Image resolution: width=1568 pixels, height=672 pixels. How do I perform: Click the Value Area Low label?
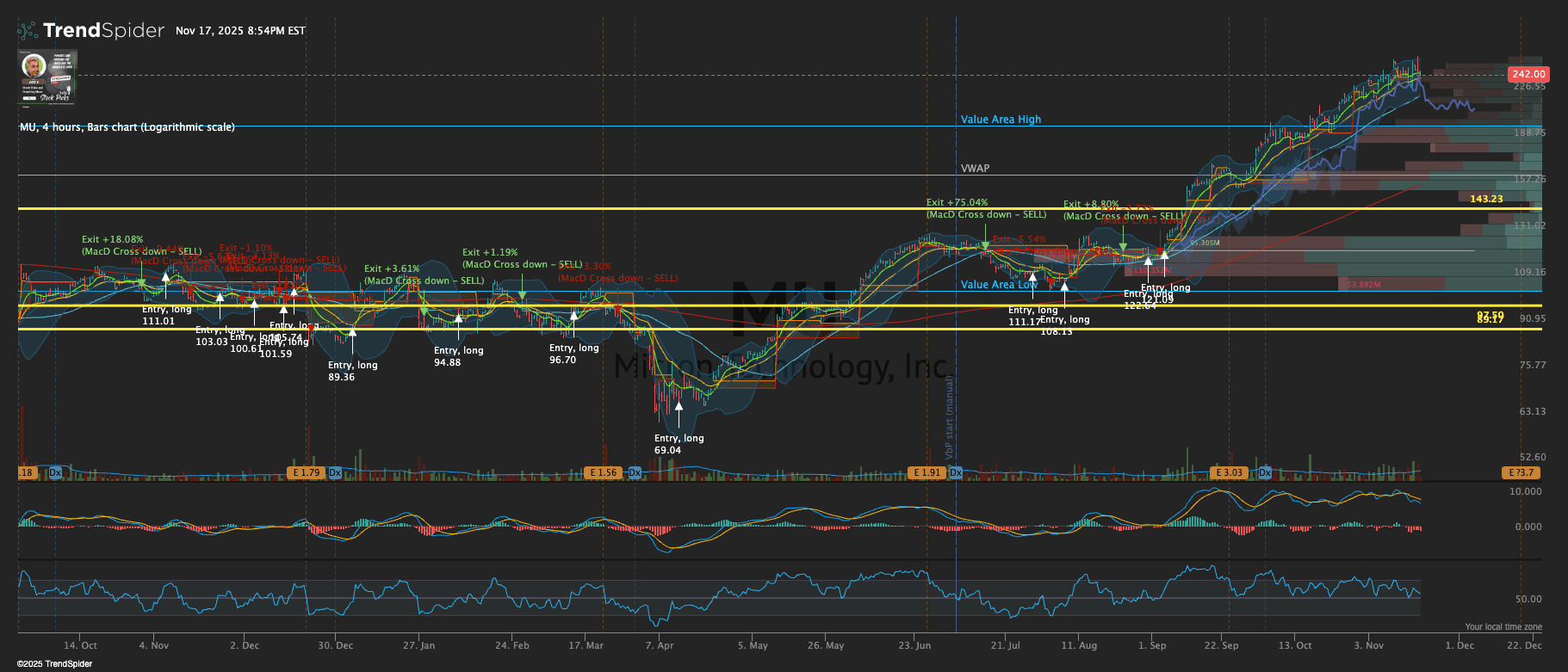click(999, 285)
